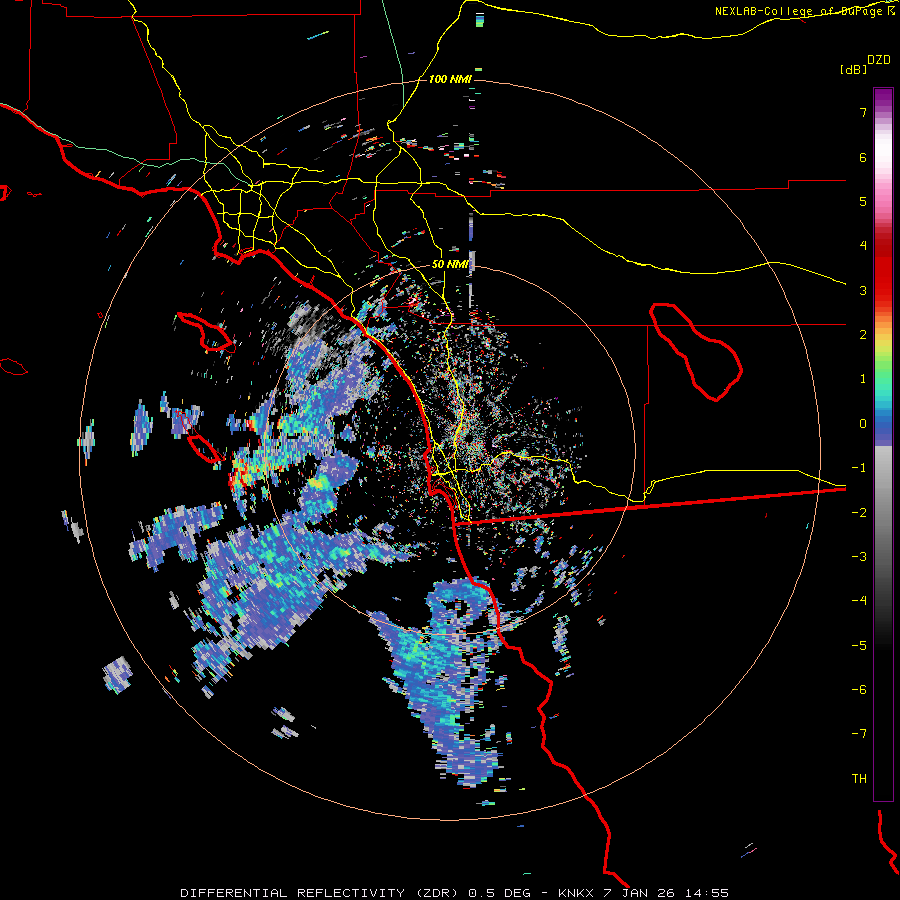
Task: Click the 4 value on color scale
Action: click(863, 246)
